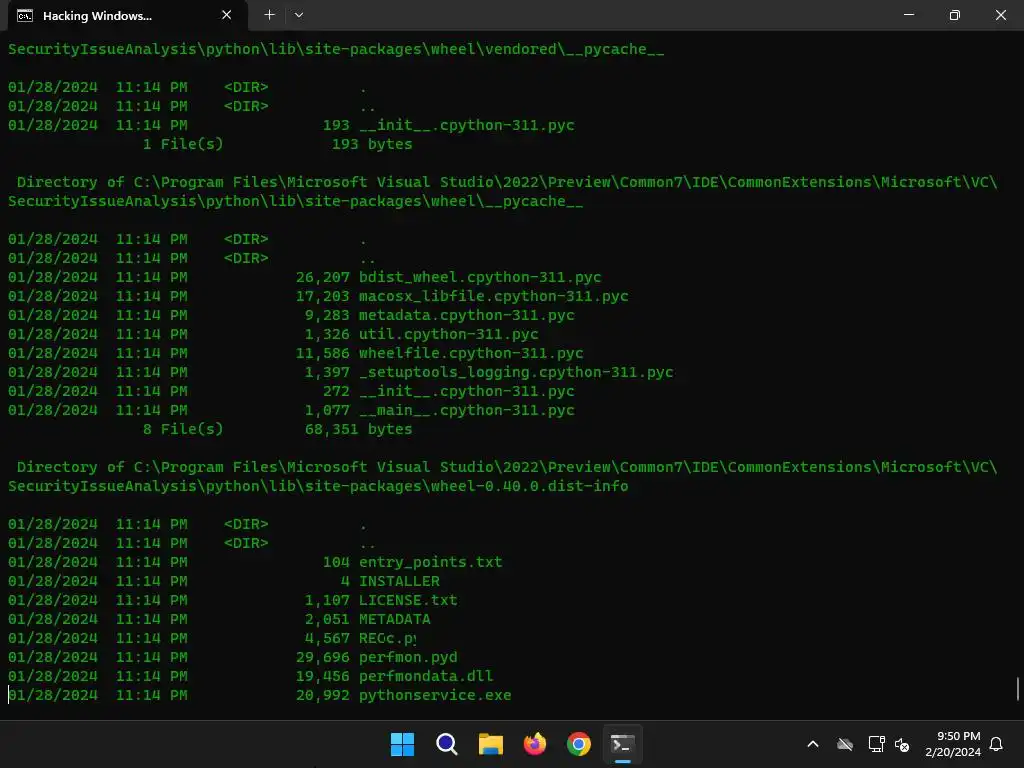Click macosx_libfile.cpython-311.pyc file name
This screenshot has height=768, width=1024.
coord(494,296)
